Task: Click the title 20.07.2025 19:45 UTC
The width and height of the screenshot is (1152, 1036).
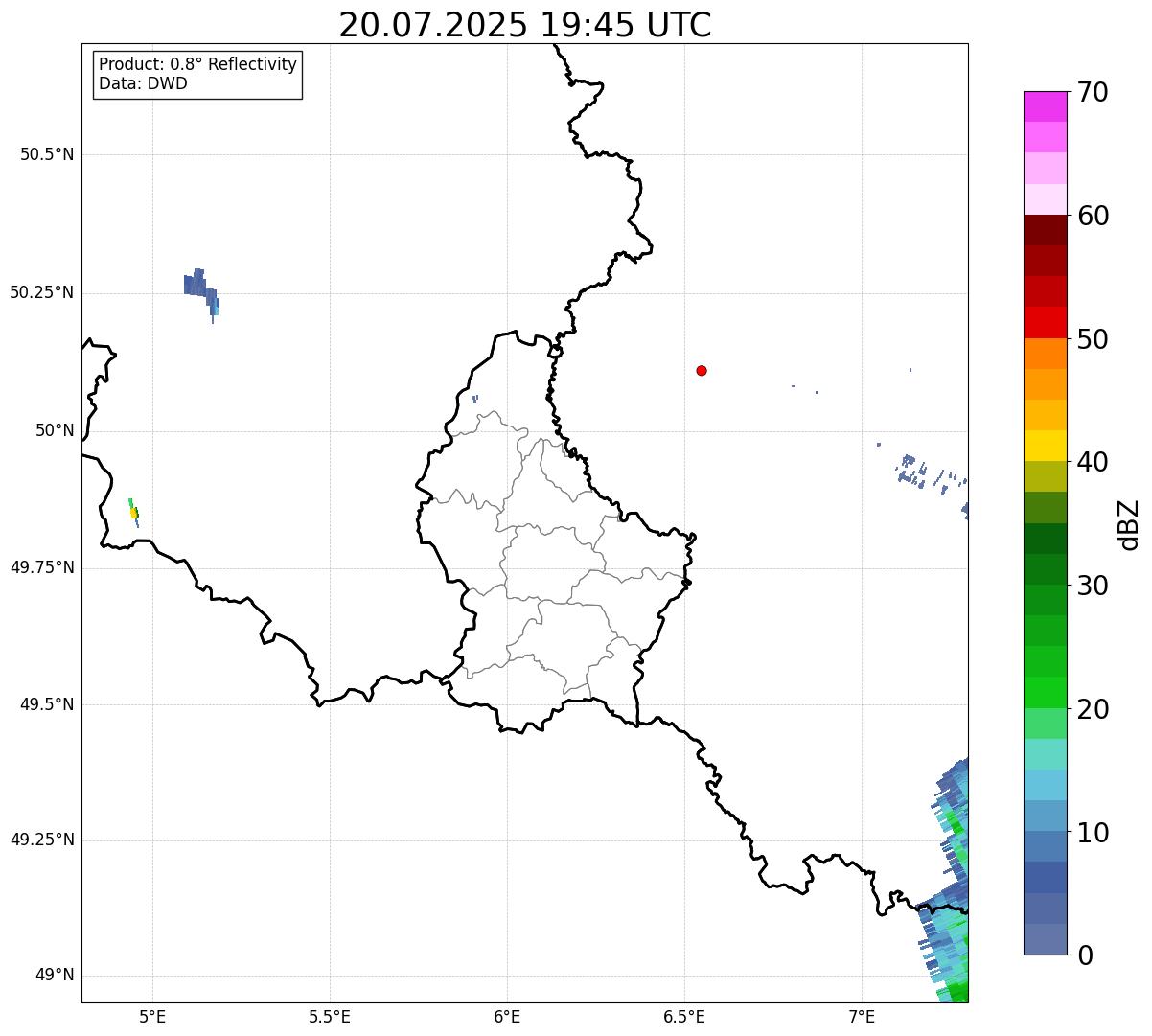Action: coord(525,25)
